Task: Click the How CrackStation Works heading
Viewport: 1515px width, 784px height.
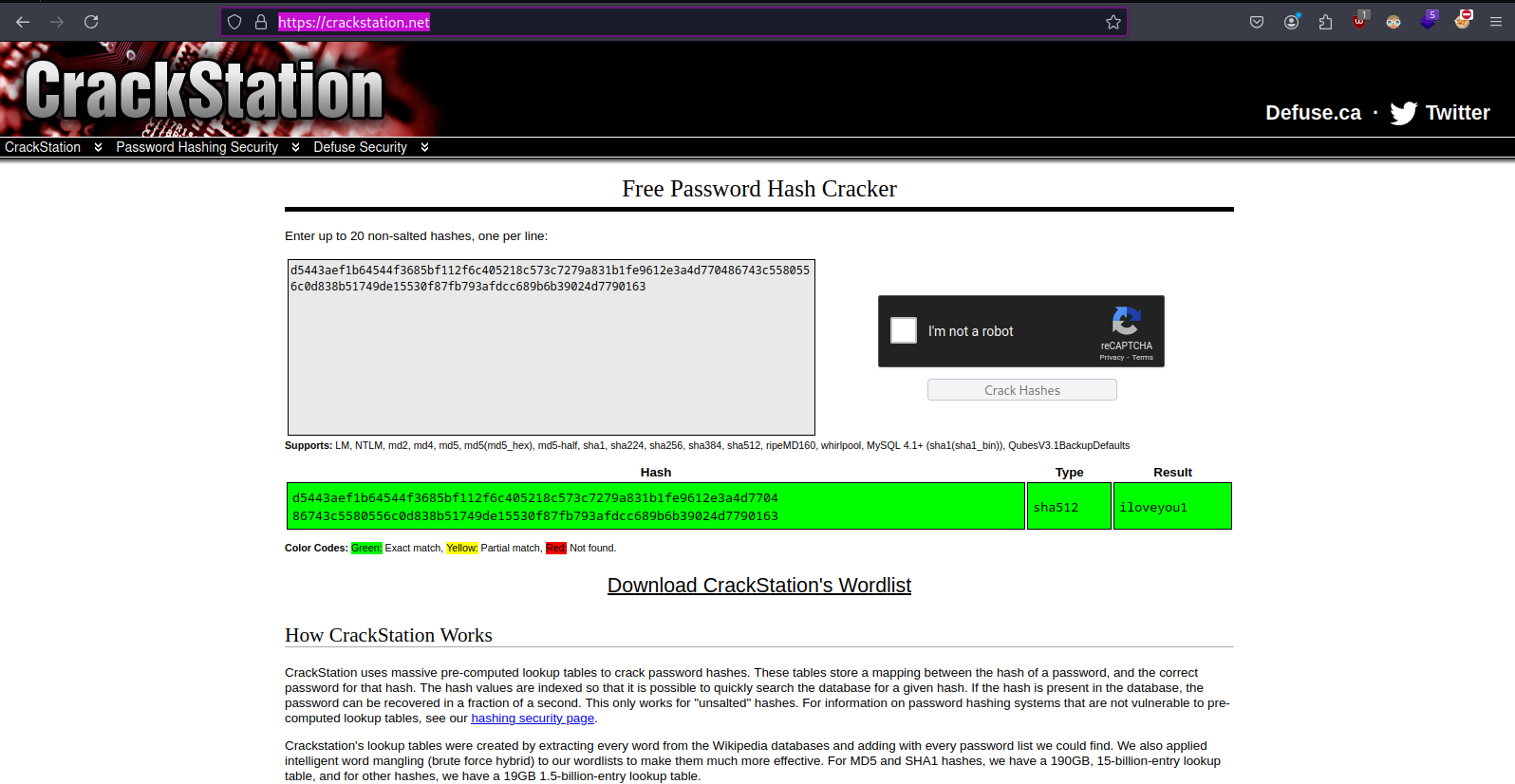Action: pos(388,635)
